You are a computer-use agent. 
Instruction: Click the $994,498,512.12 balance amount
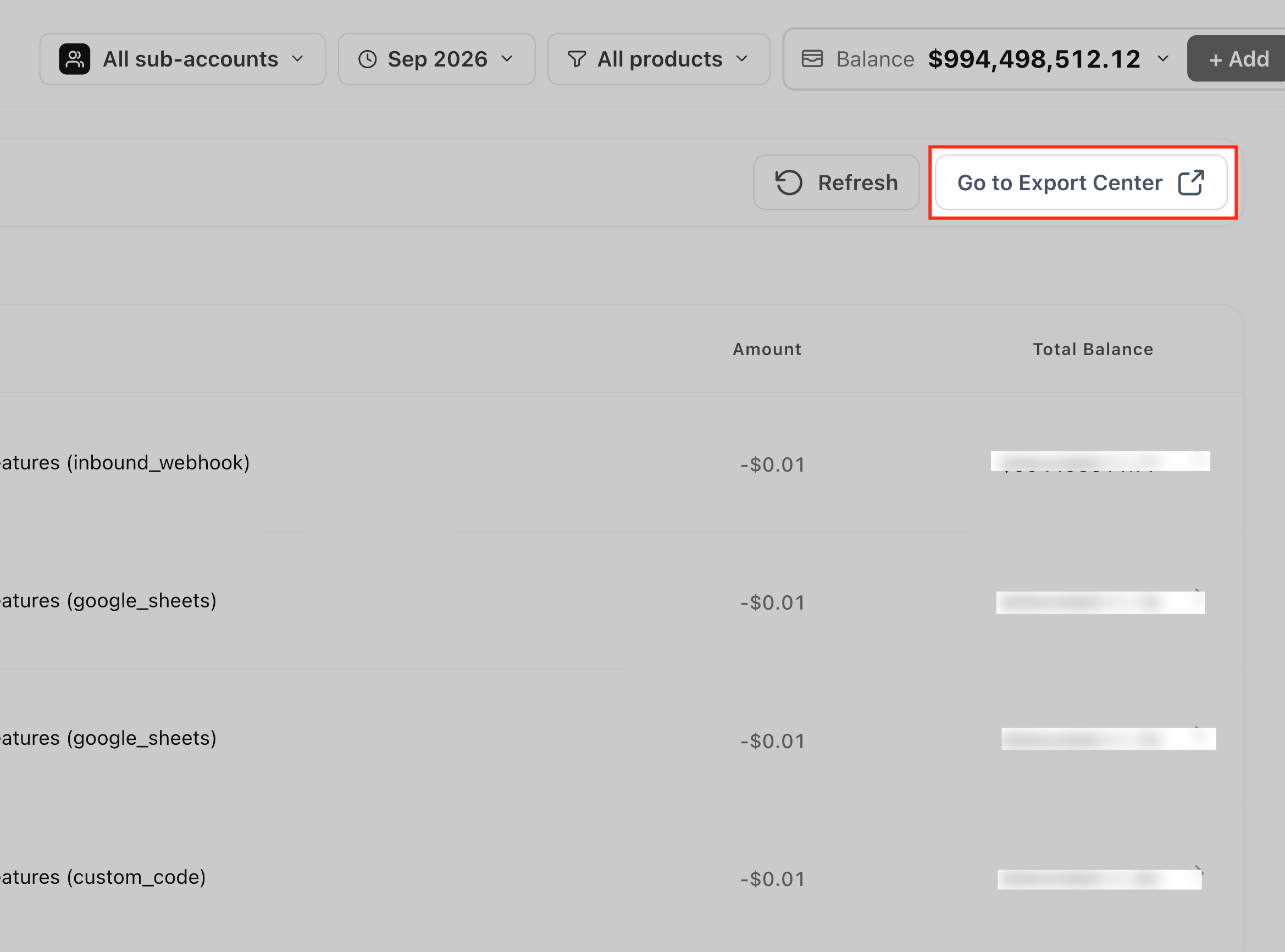coord(1034,59)
